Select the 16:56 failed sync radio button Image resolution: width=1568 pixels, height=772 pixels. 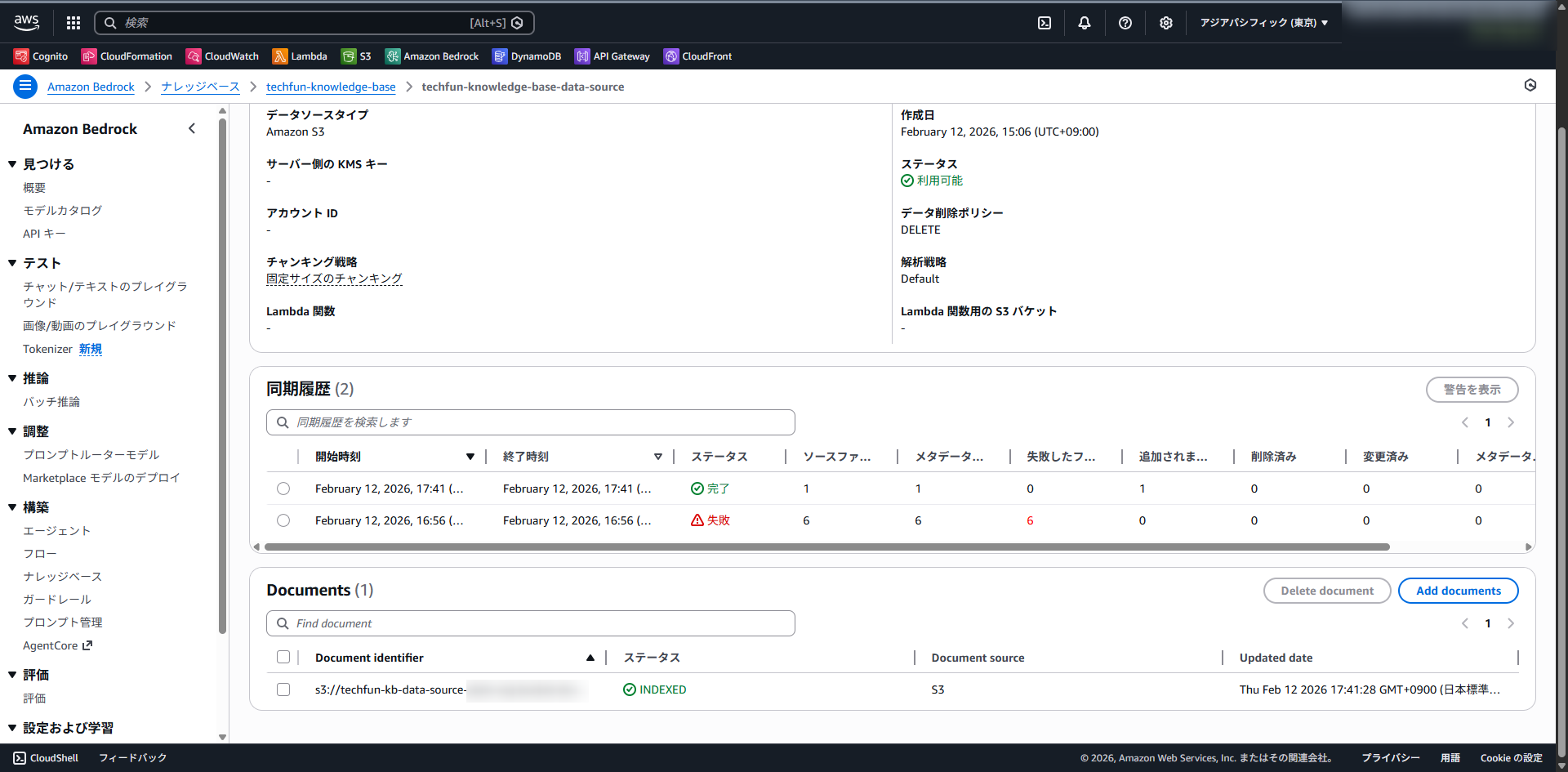coord(283,520)
